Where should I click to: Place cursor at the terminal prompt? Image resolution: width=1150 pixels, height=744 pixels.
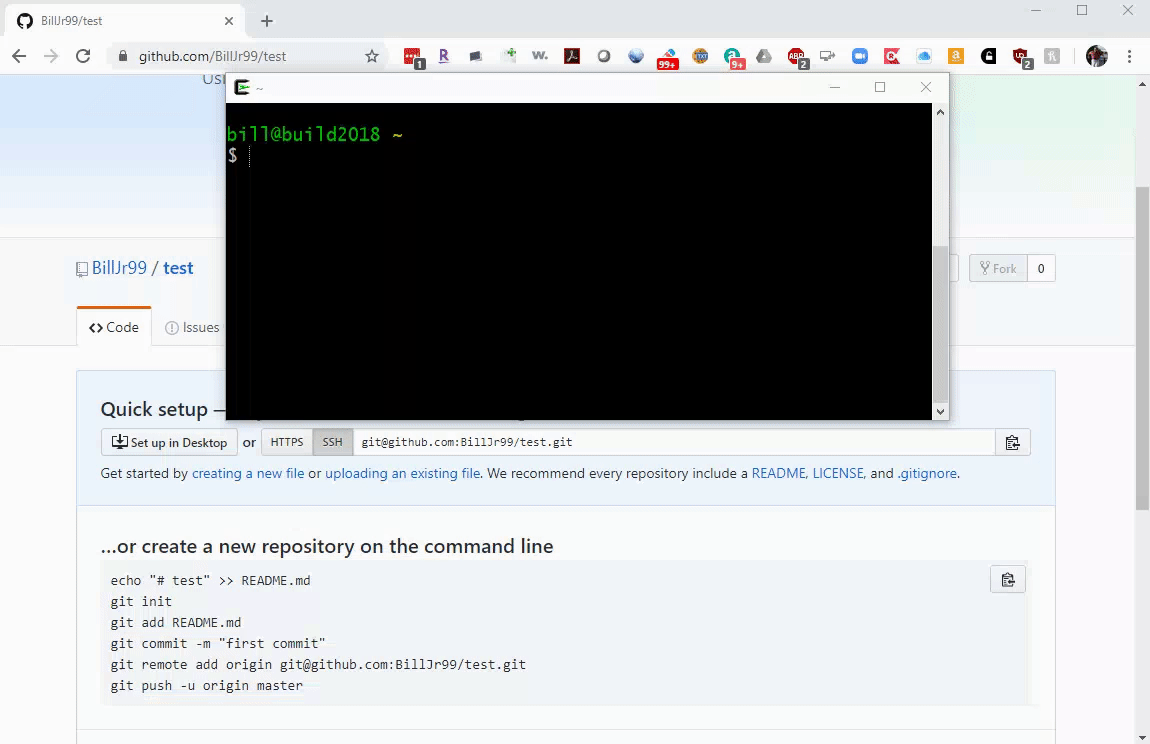tap(249, 156)
